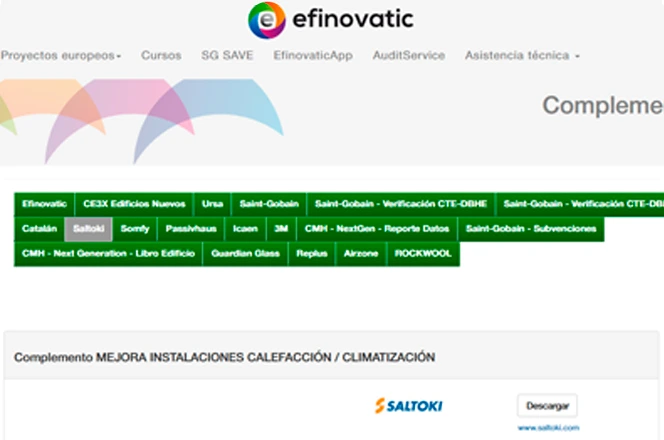Switch to the Somfy tab
Viewport: 664px width, 440px height.
135,229
